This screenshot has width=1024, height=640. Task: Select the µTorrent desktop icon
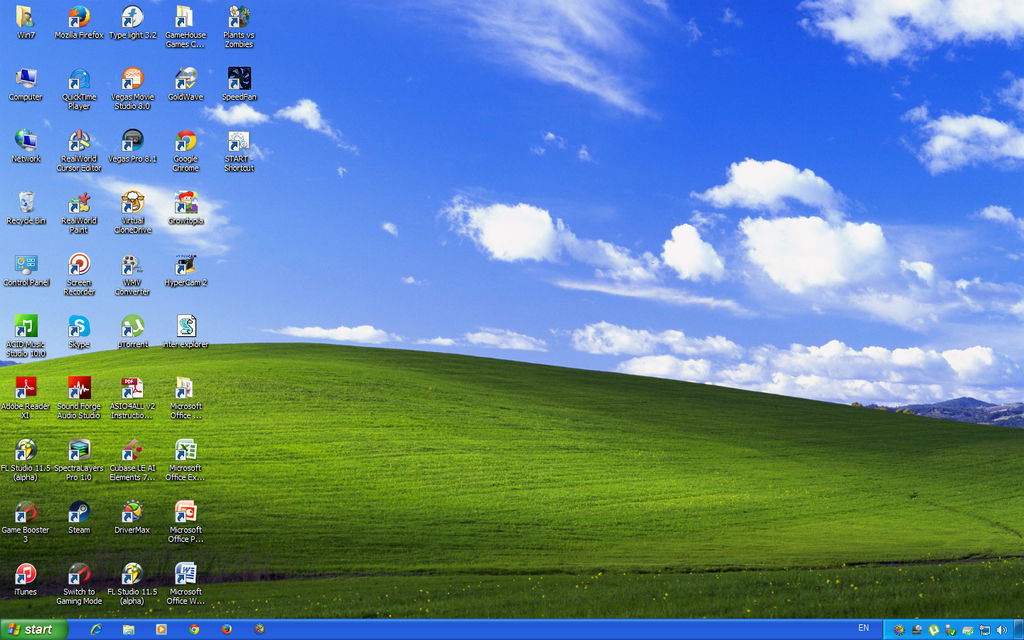tap(133, 332)
